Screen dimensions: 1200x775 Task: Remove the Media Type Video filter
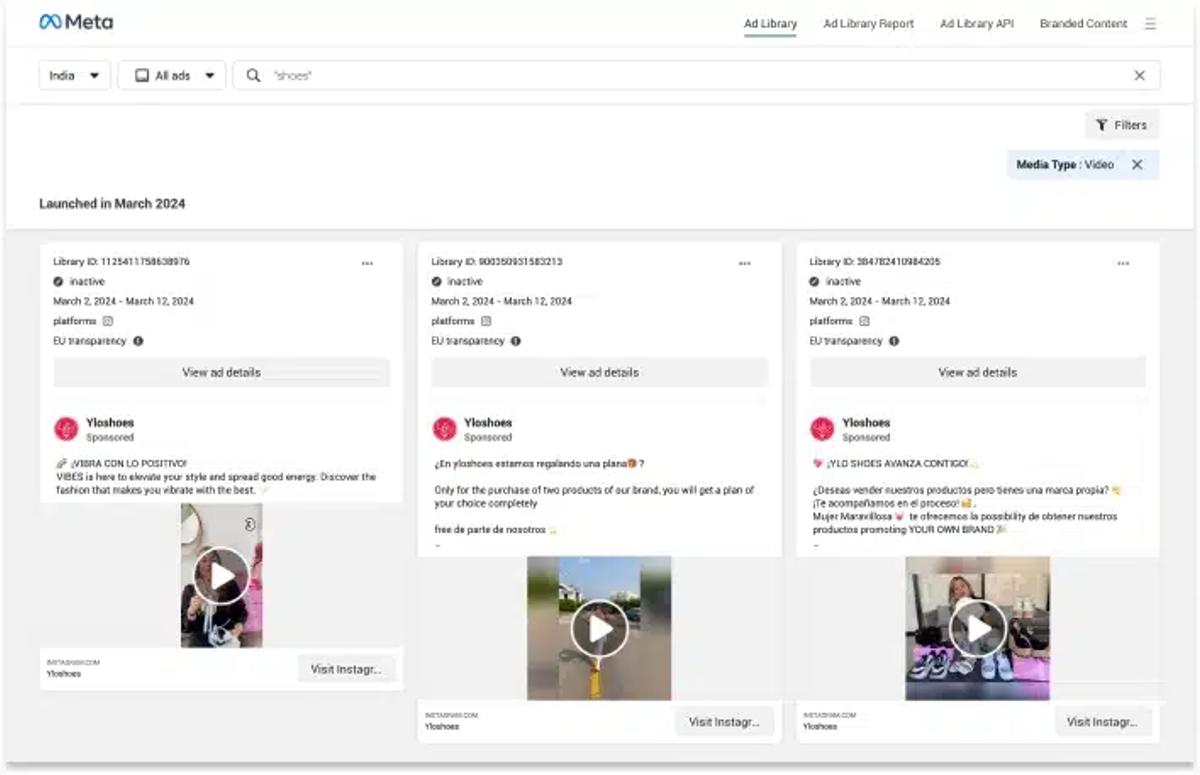tap(1137, 163)
